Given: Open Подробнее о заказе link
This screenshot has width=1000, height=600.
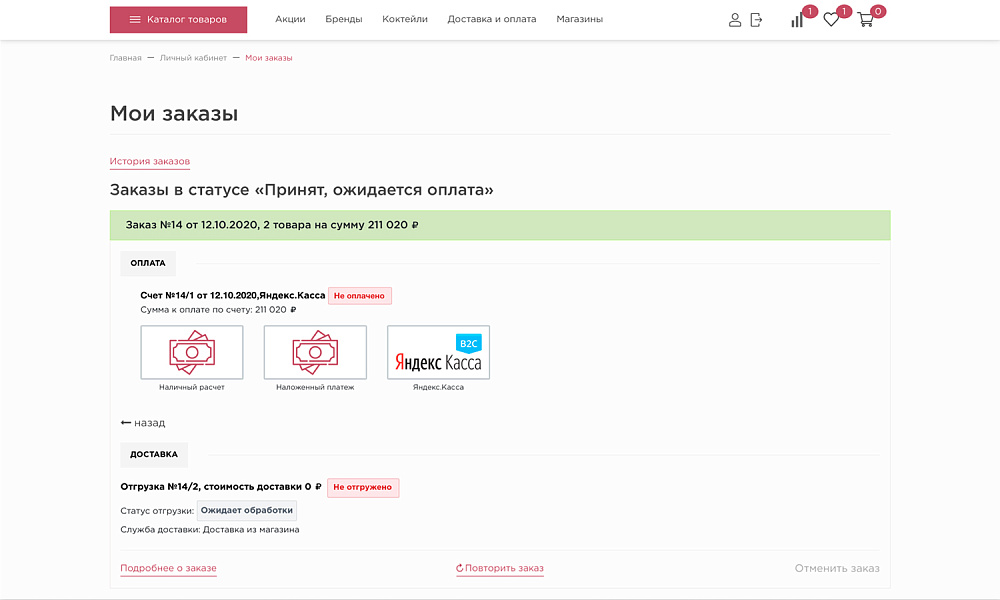Looking at the screenshot, I should 168,567.
